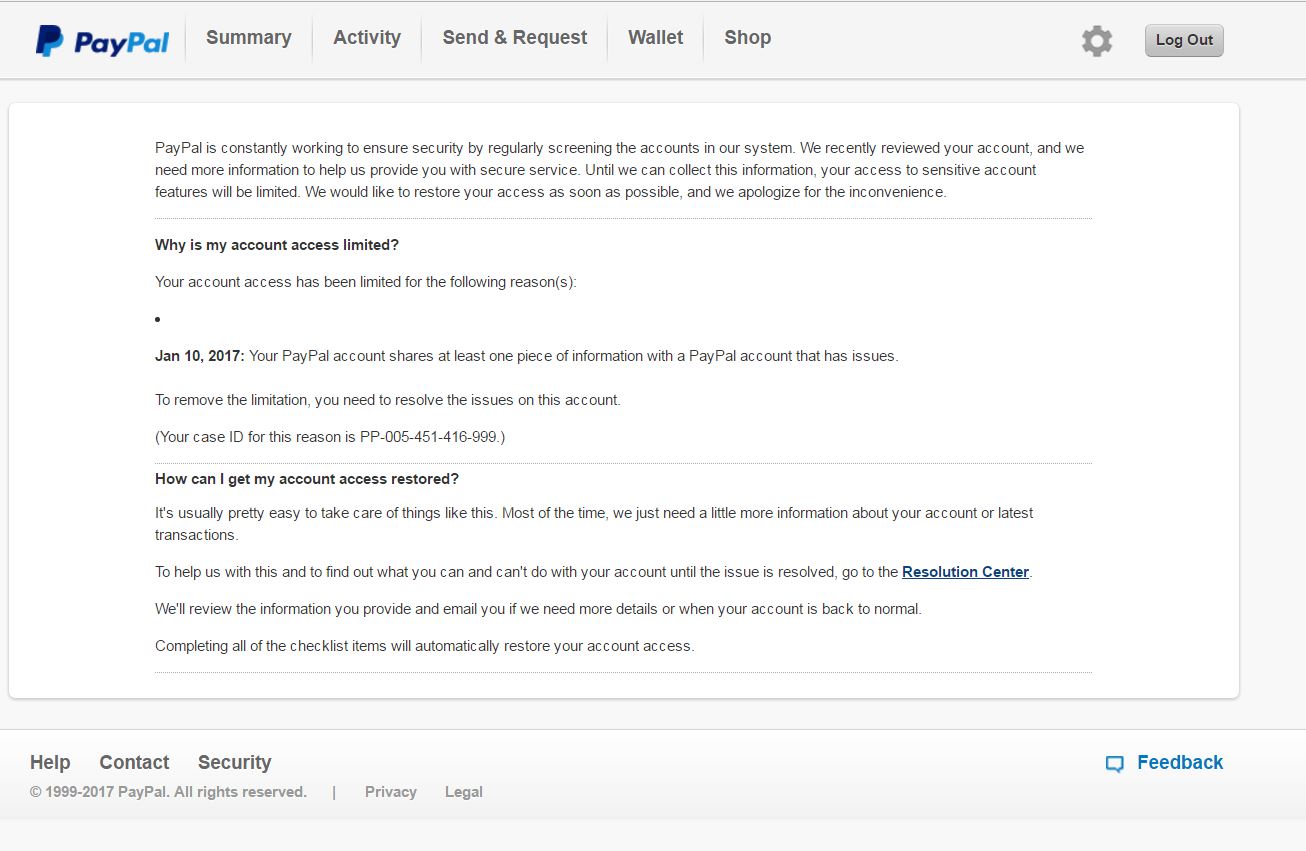Select the case ID PP-005-451-416-999 line

tap(330, 437)
